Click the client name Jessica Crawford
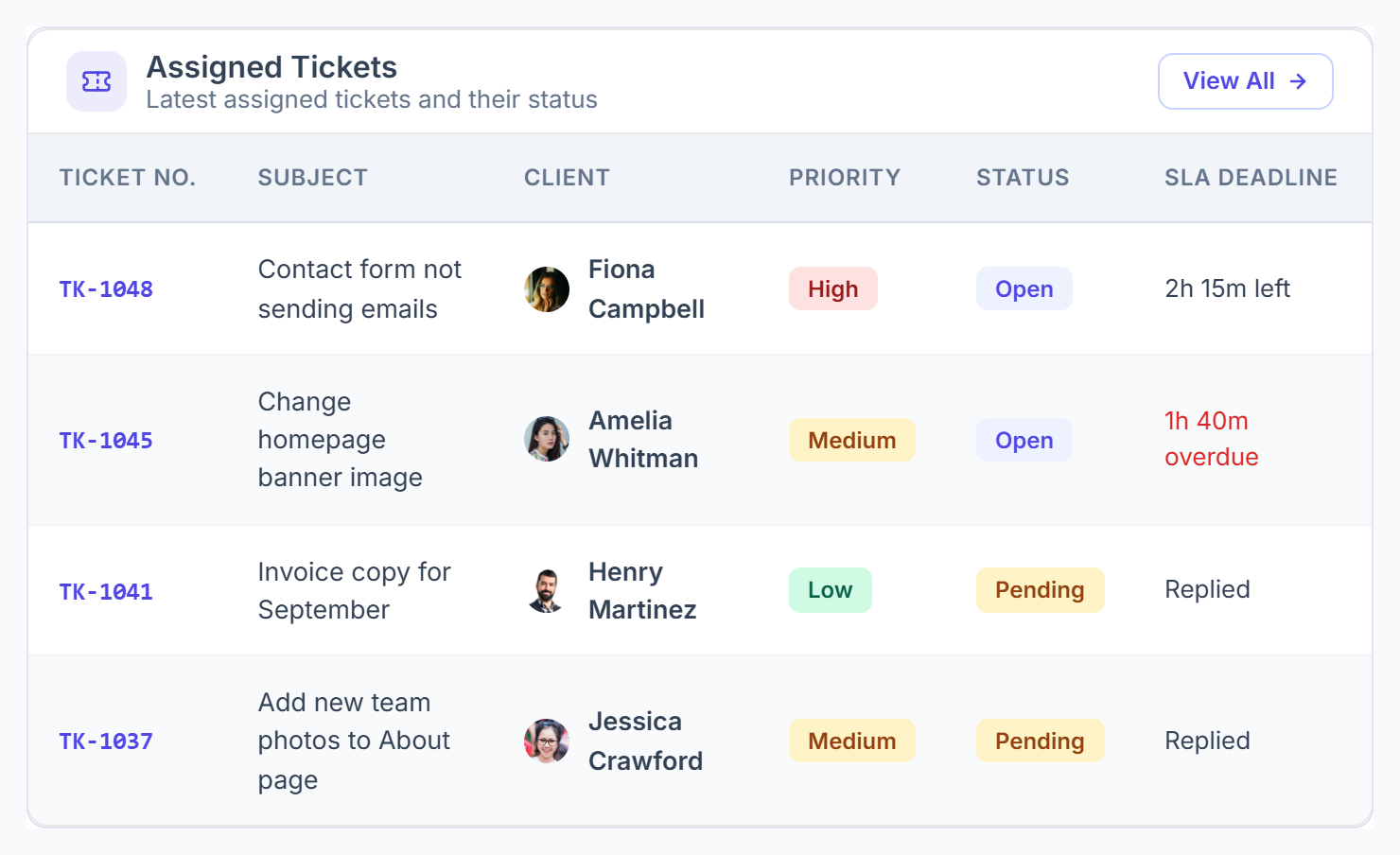1400x855 pixels. [x=645, y=742]
